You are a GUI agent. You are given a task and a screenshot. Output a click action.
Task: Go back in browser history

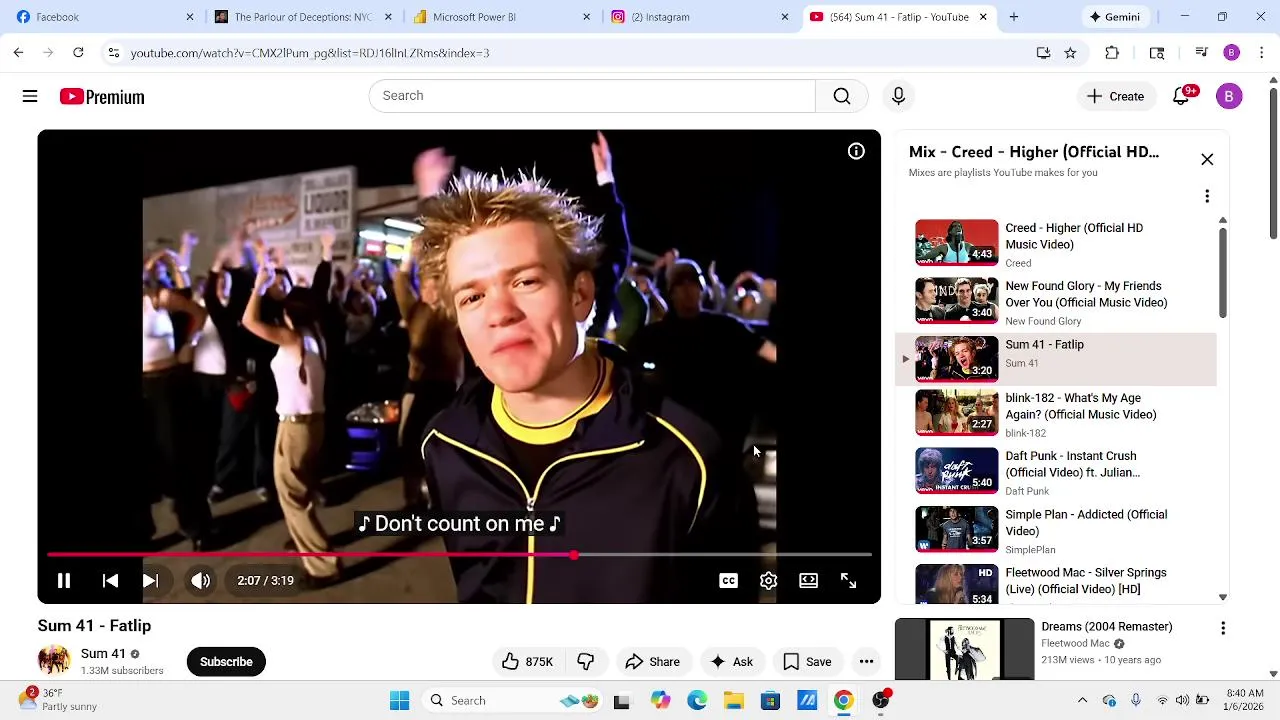point(18,53)
